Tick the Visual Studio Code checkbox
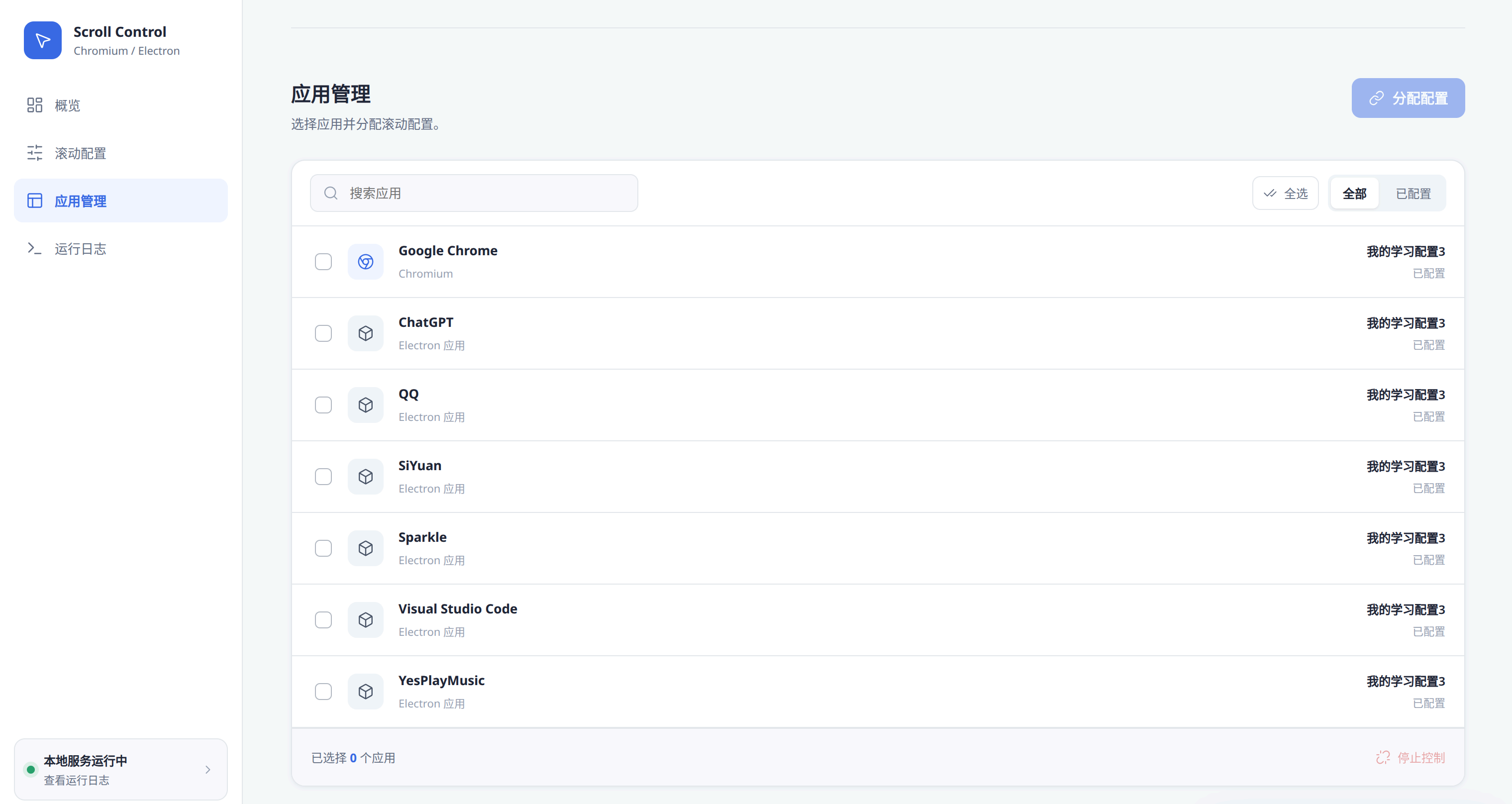This screenshot has height=804, width=1512. tap(323, 620)
